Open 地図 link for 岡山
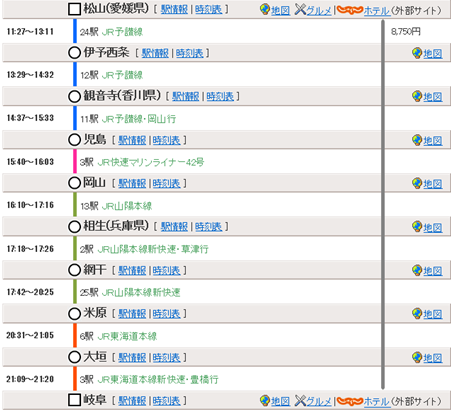 click(433, 184)
